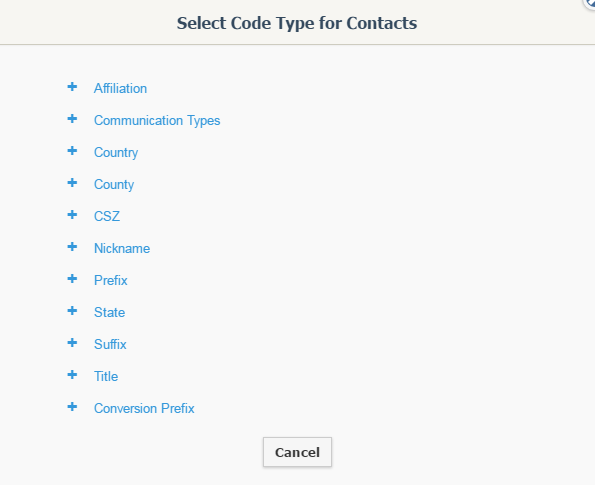Open the Affiliation code type link
Image resolution: width=595 pixels, height=485 pixels.
[x=120, y=88]
